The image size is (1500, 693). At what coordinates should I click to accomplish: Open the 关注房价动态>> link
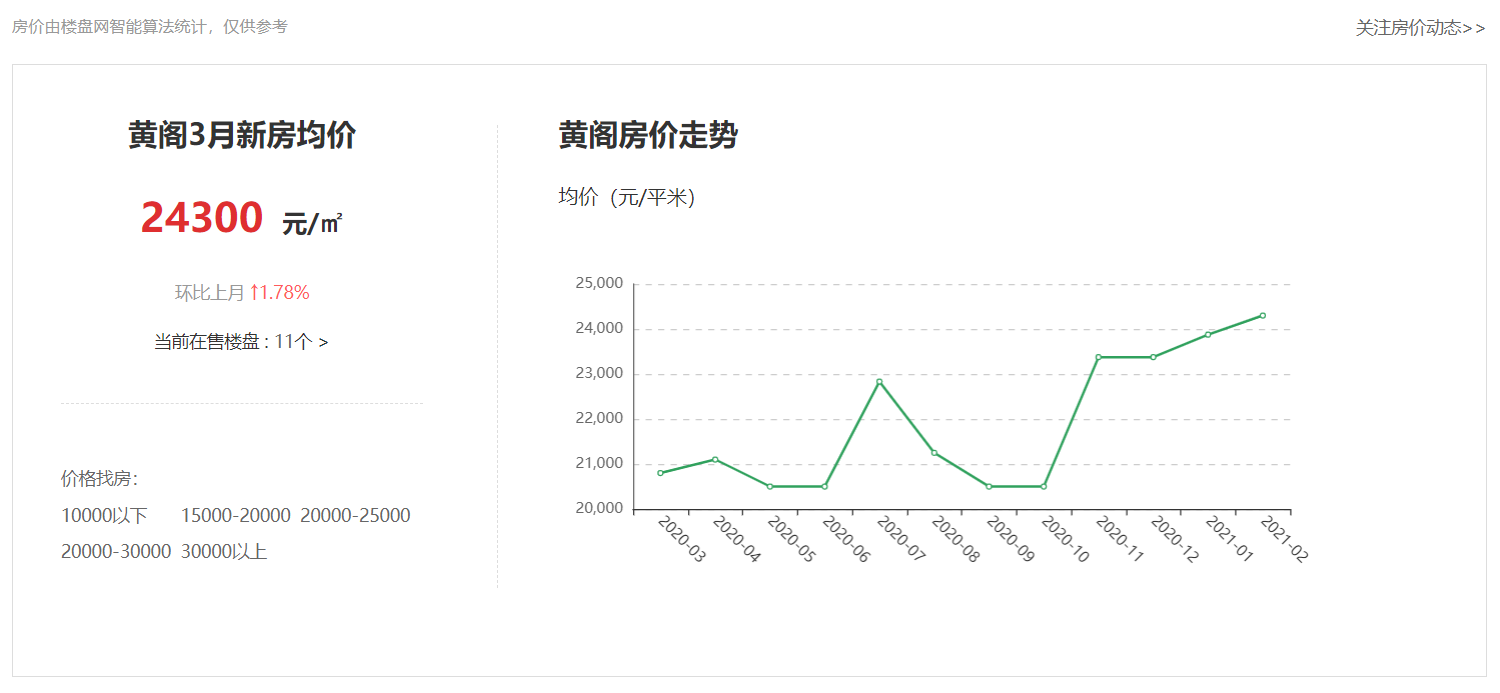[1420, 28]
